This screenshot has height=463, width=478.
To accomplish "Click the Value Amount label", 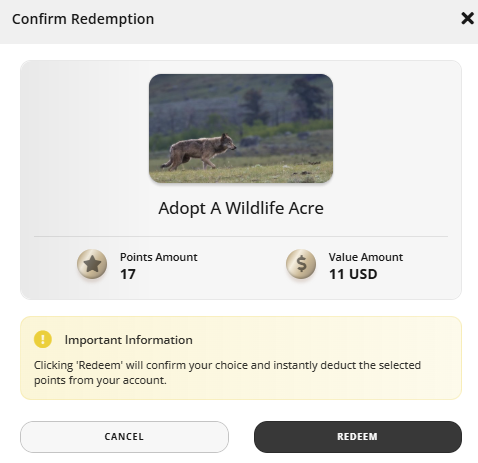I will 366,257.
